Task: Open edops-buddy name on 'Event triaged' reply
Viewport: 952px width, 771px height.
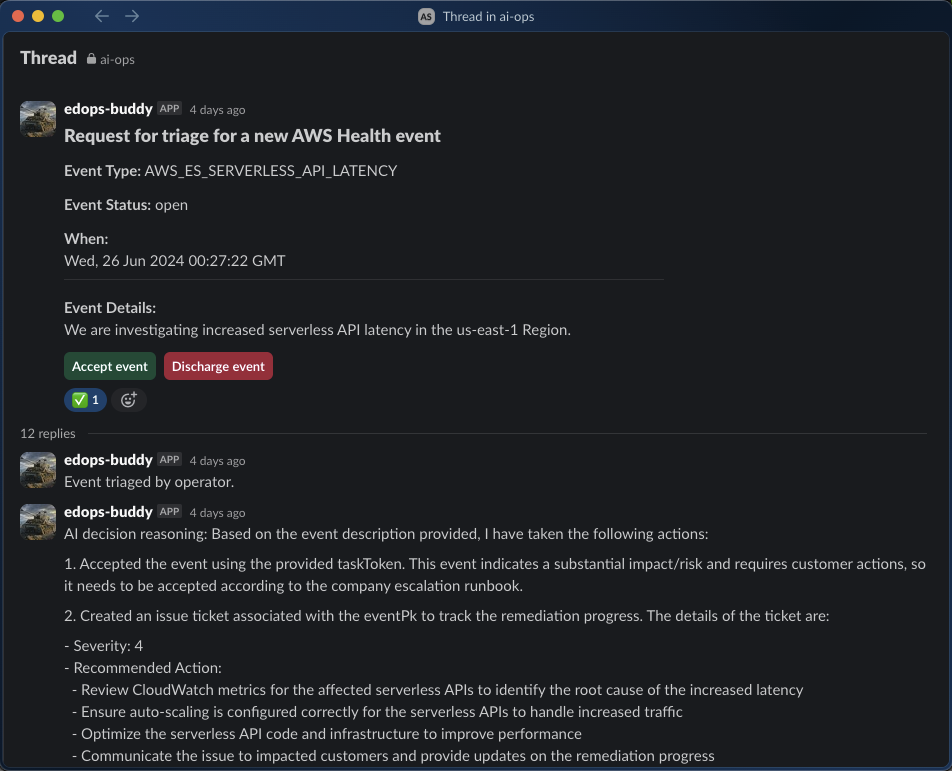Action: 108,460
